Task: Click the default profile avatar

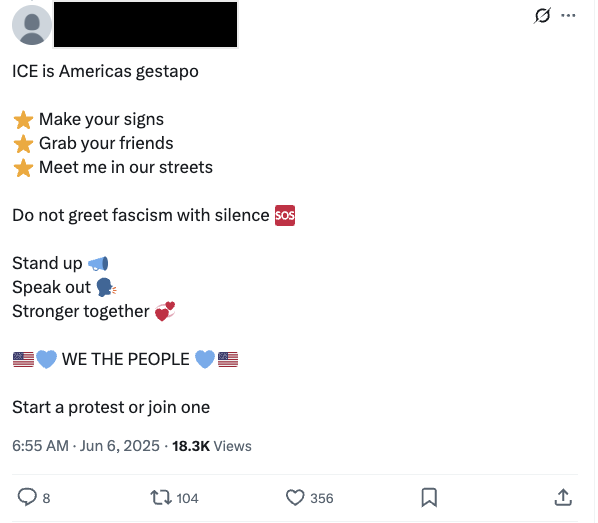Action: click(x=32, y=25)
